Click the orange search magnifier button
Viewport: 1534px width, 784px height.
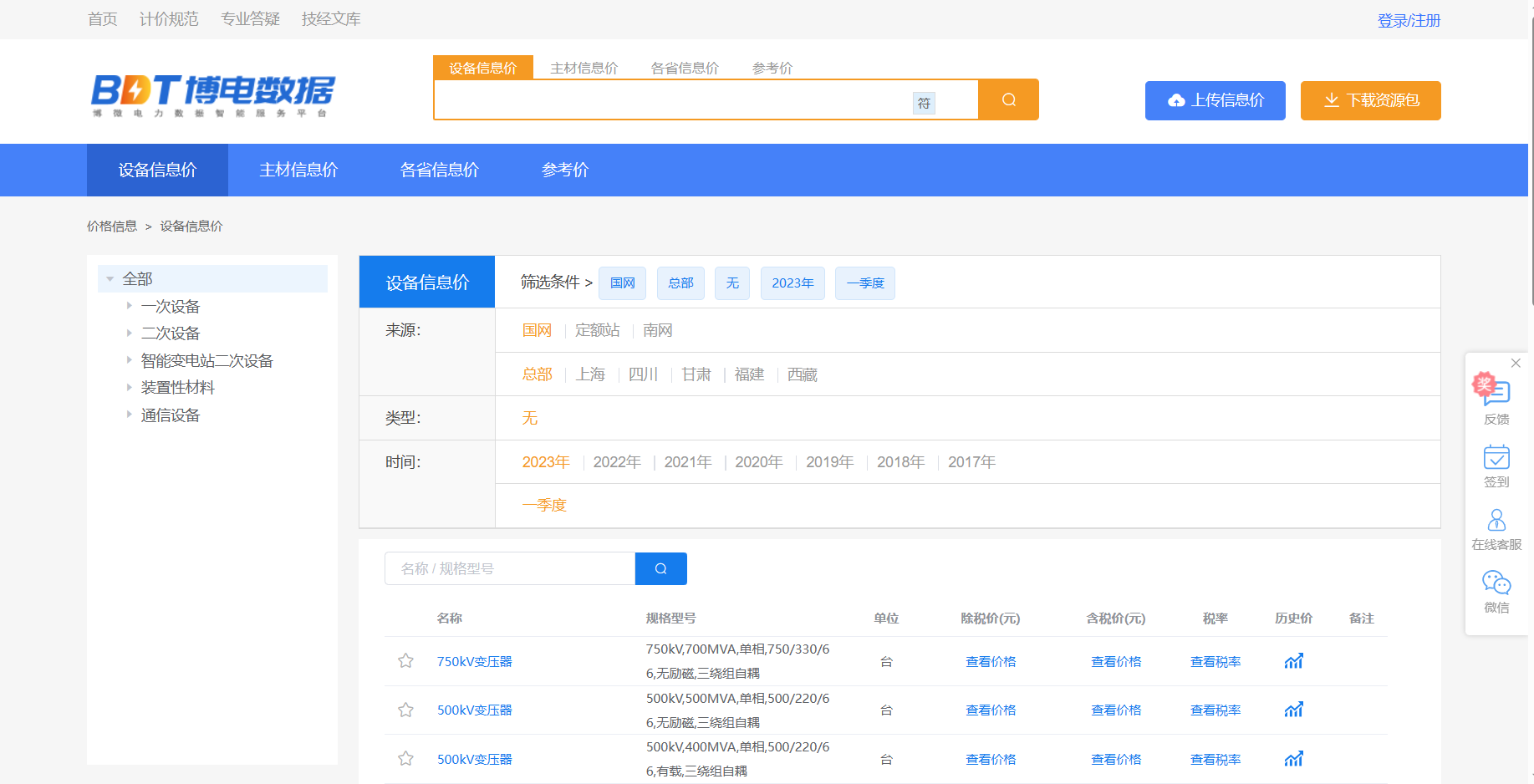1008,99
